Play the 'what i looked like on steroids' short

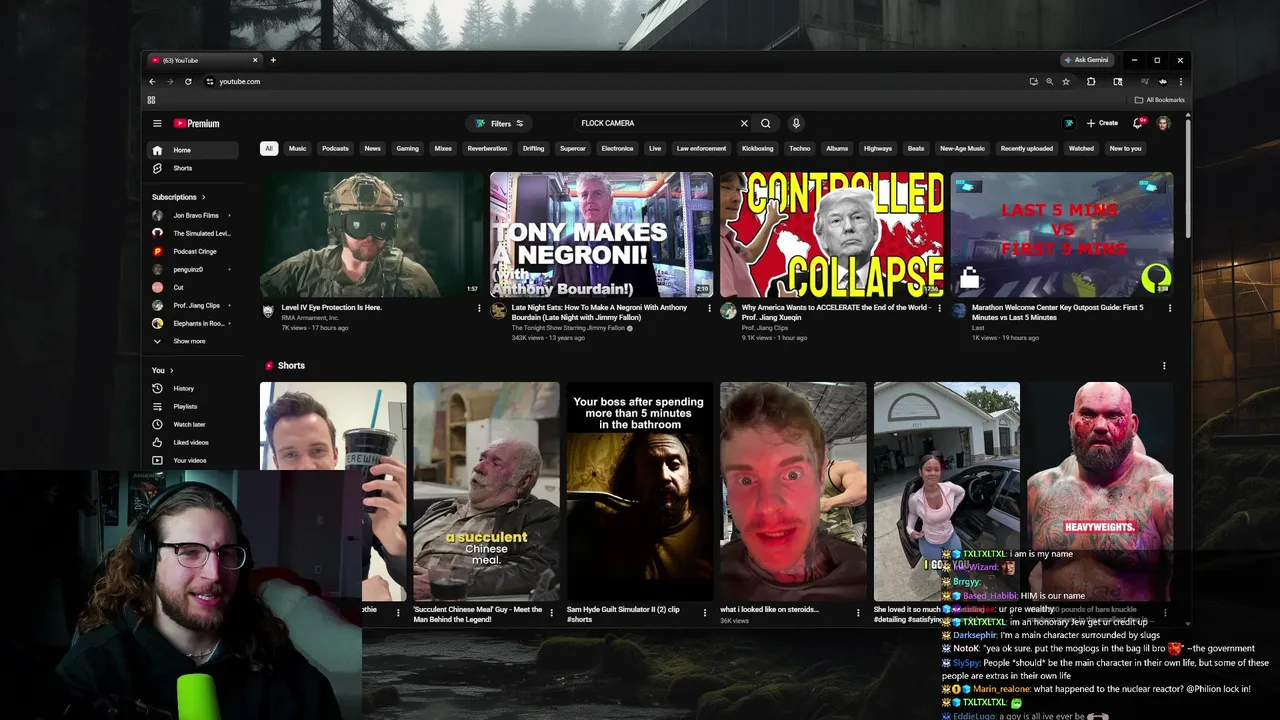click(793, 491)
